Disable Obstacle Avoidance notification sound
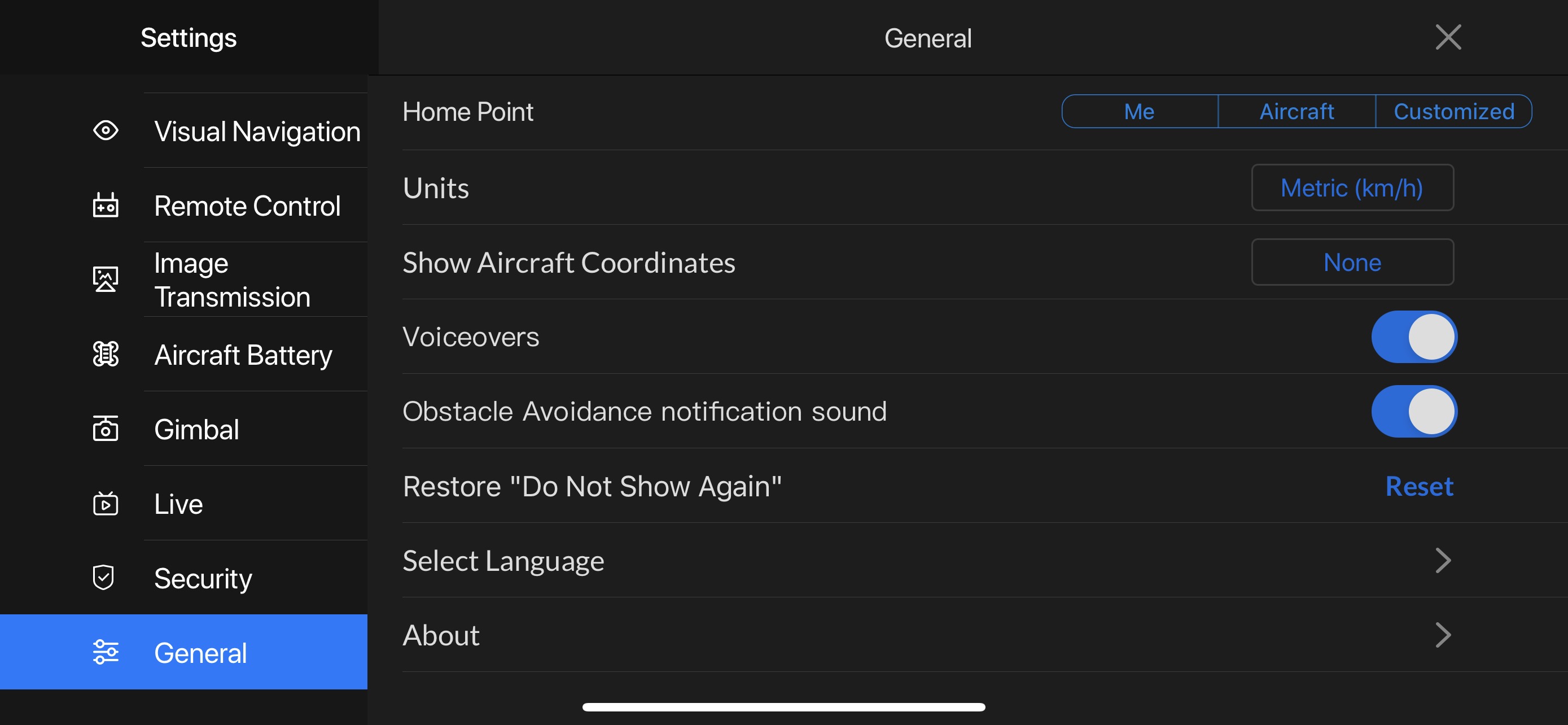1568x725 pixels. point(1413,412)
